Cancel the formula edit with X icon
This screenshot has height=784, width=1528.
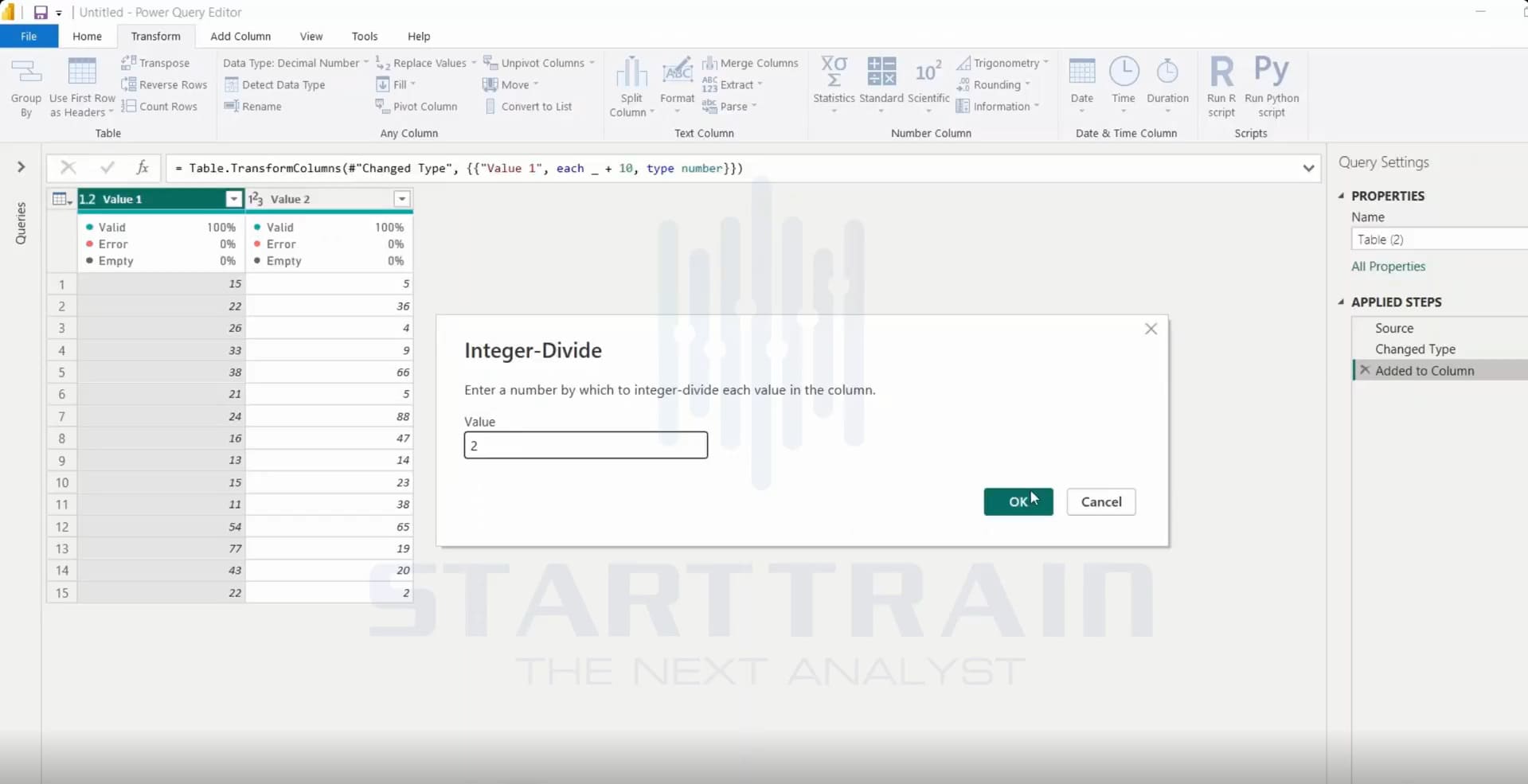[x=68, y=167]
